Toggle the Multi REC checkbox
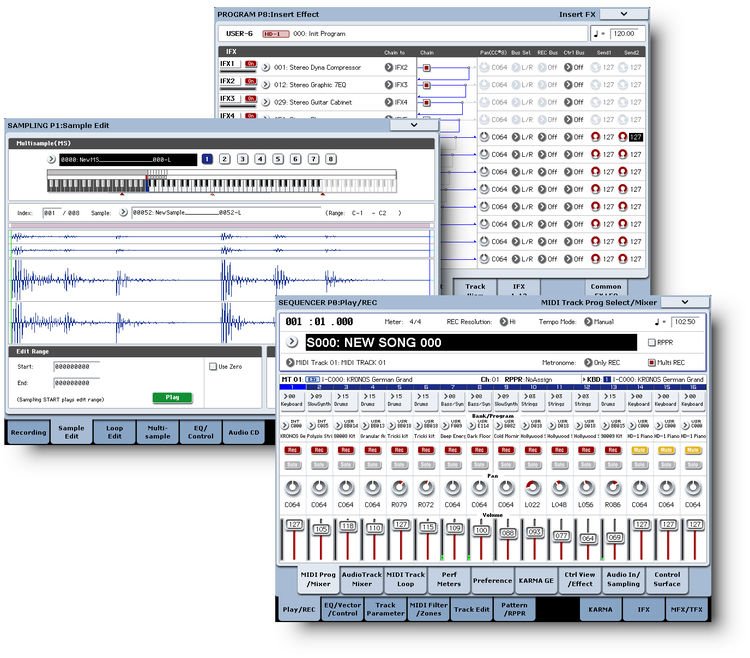This screenshot has height=658, width=750. (653, 361)
